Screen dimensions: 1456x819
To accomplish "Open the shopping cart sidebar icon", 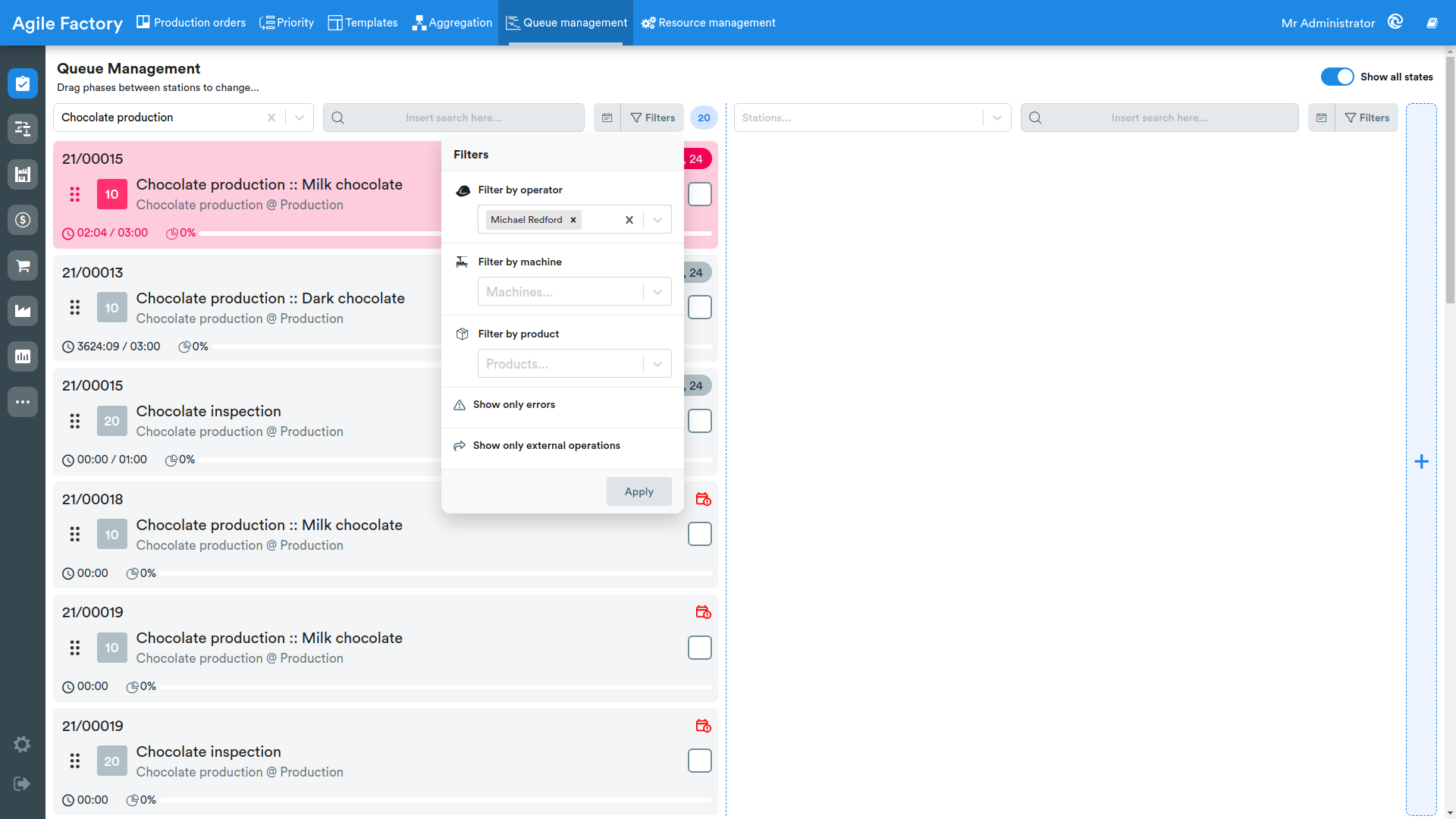I will click(23, 265).
